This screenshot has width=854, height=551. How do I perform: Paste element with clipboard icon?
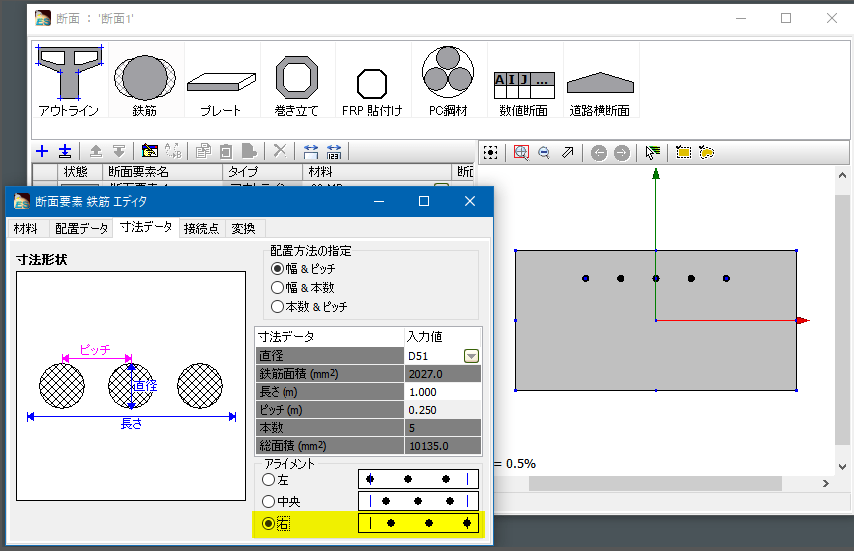point(226,151)
